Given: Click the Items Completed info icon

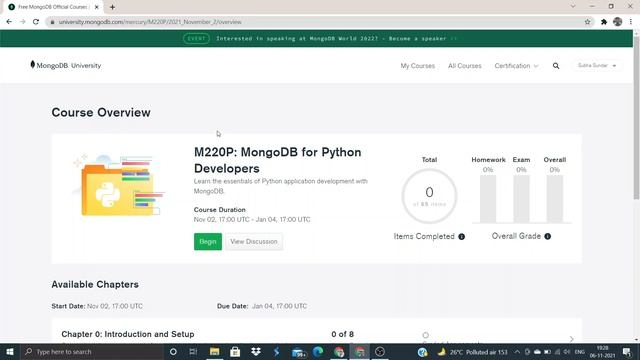Looking at the screenshot, I should 462,237.
